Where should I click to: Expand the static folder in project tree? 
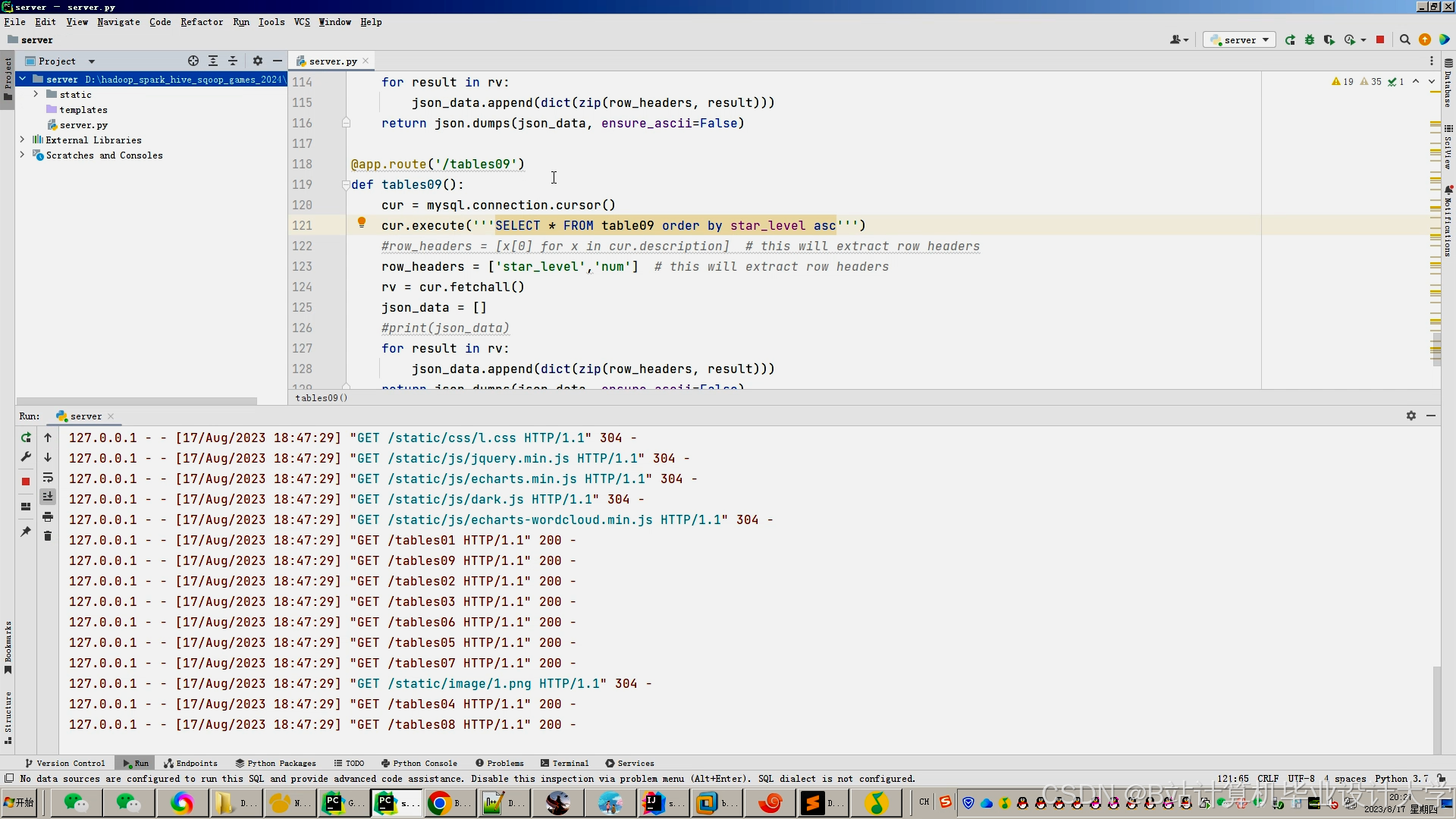(36, 95)
